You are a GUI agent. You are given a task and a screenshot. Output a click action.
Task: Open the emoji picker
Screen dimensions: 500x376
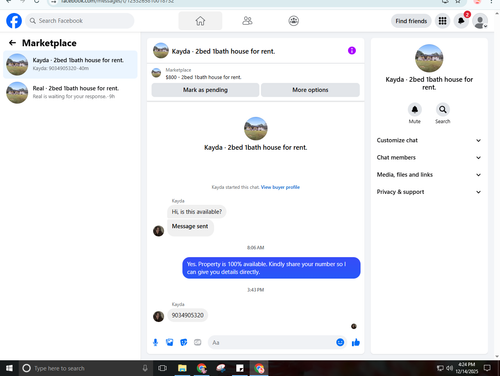tap(340, 342)
